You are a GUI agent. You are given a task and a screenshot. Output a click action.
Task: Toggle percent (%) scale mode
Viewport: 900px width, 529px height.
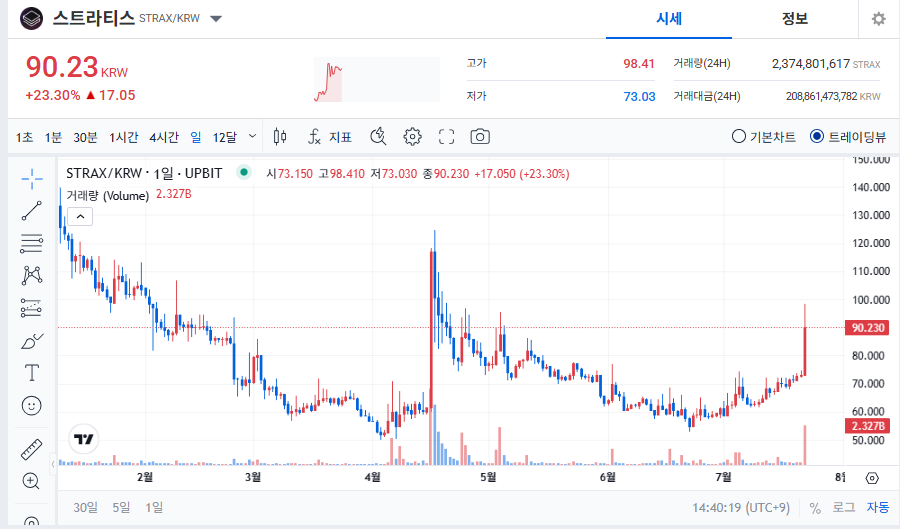coord(815,508)
